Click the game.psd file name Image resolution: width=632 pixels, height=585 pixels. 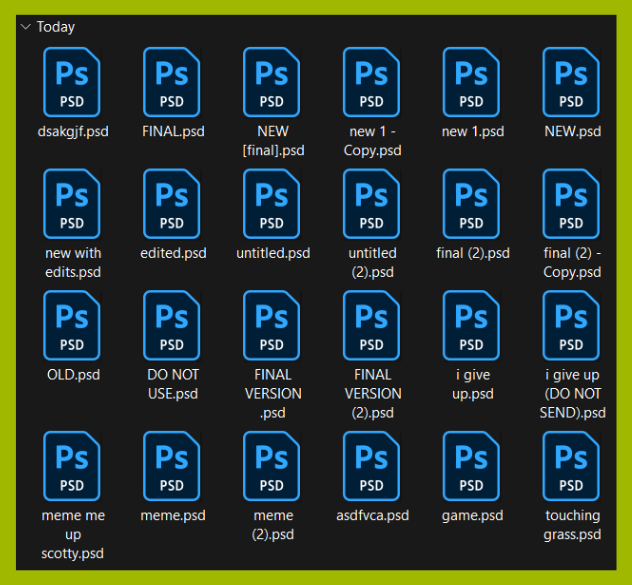472,516
